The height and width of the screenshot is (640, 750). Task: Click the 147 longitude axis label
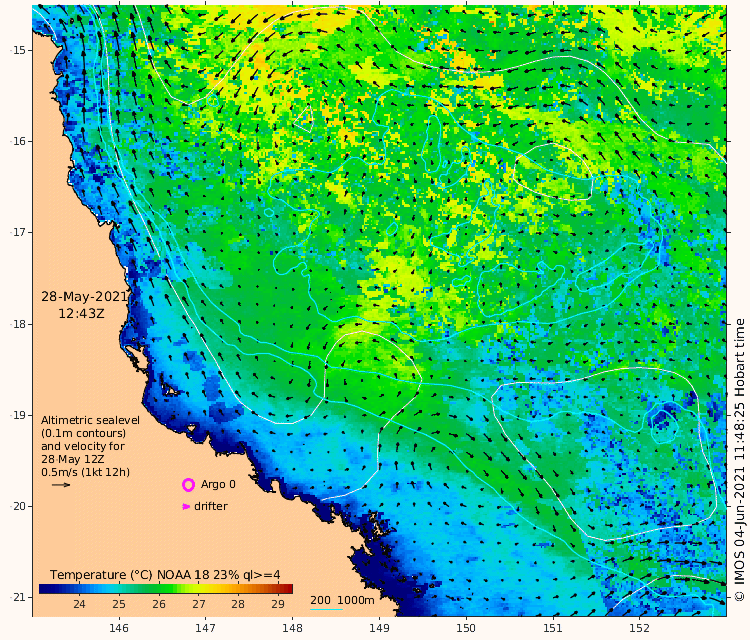pos(206,628)
